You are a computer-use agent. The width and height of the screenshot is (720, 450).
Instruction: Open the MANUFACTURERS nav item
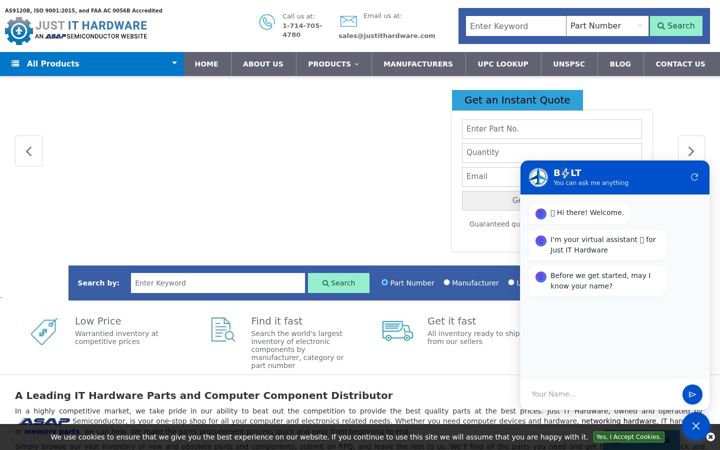(x=418, y=64)
